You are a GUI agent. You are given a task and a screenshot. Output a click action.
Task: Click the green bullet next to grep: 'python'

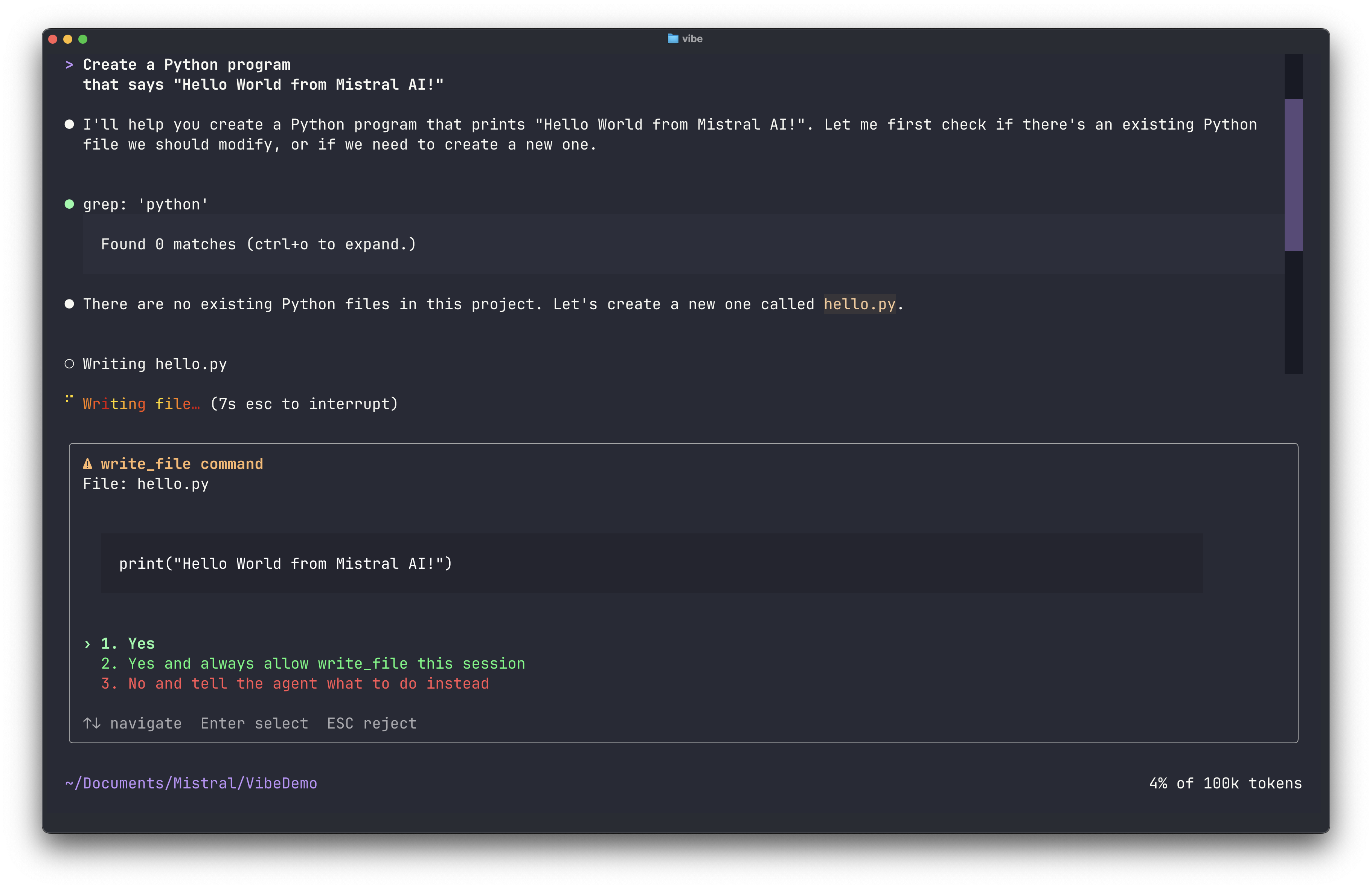tap(70, 204)
